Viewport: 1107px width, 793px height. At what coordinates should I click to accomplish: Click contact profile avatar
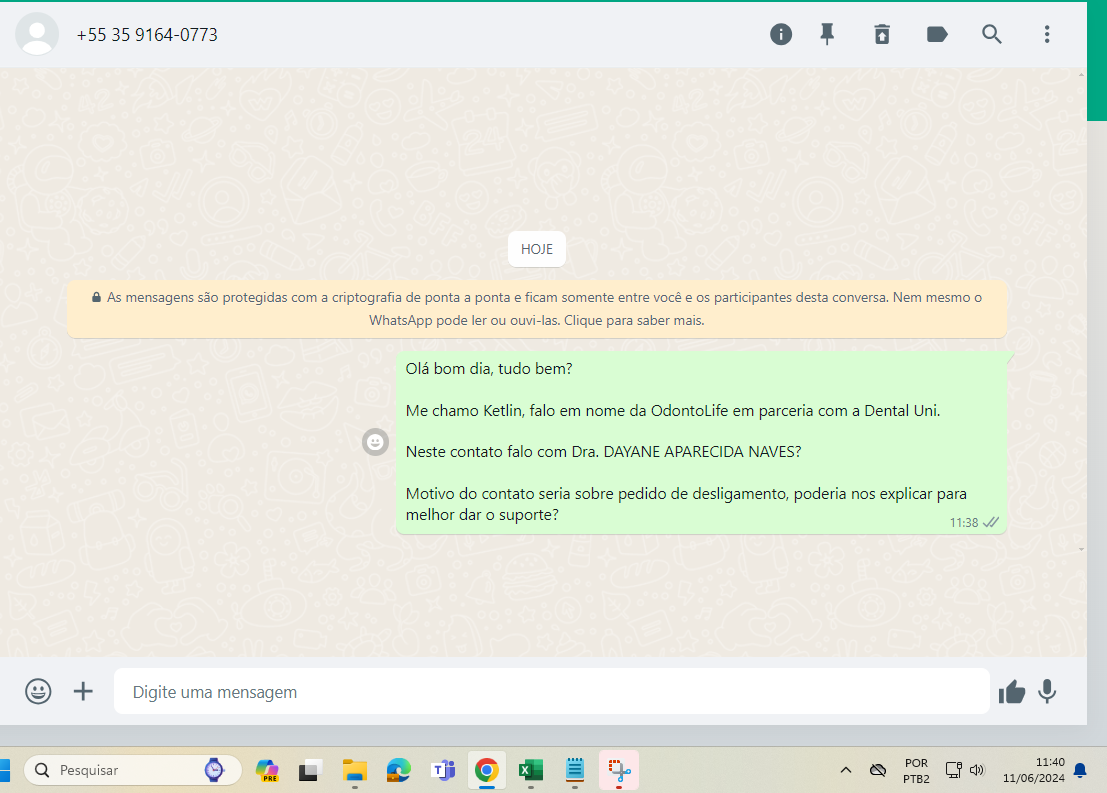[37, 34]
